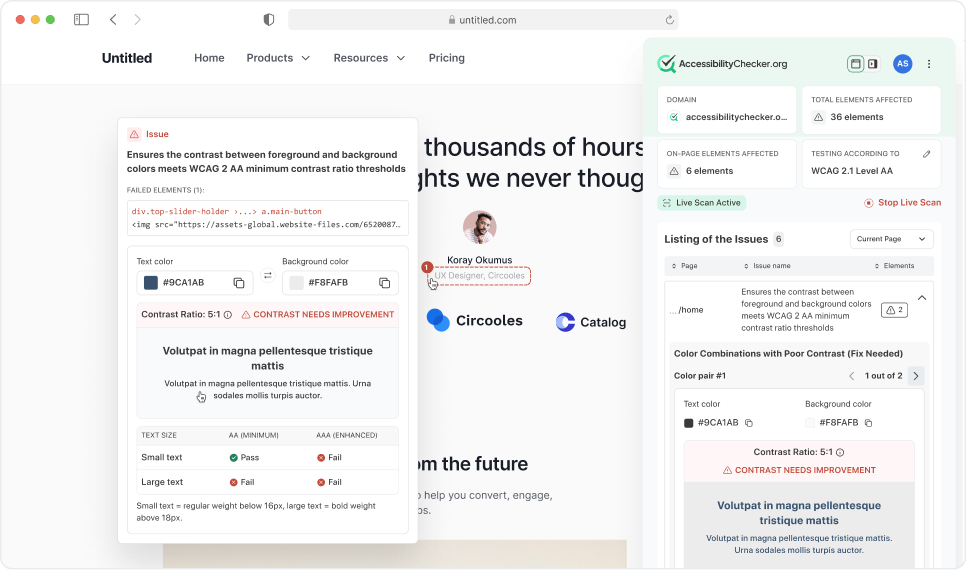Image resolution: width=966 pixels, height=570 pixels.
Task: Click the highlighted UX Designer, Circooles text
Action: (x=479, y=275)
